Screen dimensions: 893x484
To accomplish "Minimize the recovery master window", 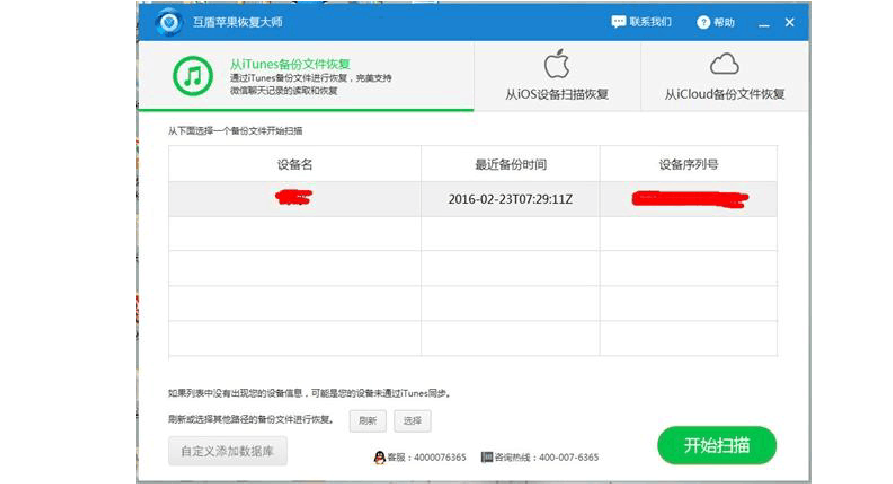I will click(x=764, y=24).
